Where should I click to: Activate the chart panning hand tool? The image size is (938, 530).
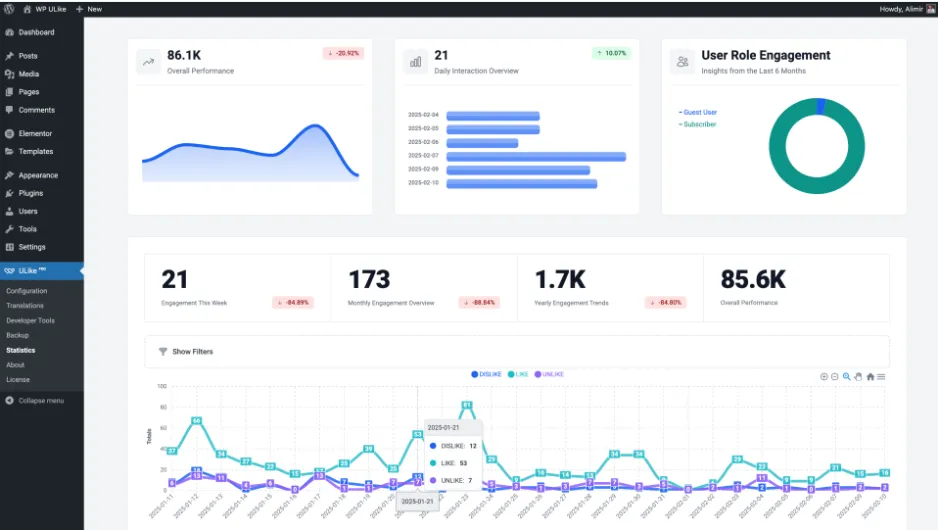tap(858, 376)
